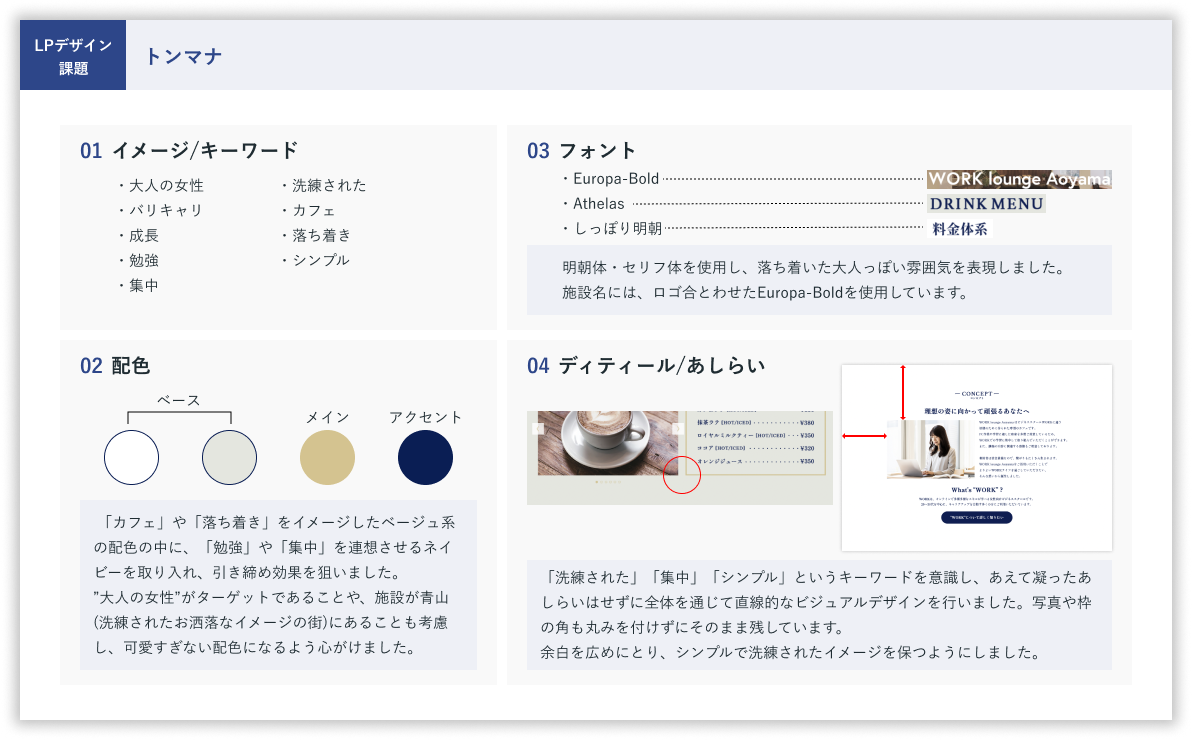Viewport: 1192px width, 740px height.
Task: Click the トンマナ header title
Action: coord(183,56)
